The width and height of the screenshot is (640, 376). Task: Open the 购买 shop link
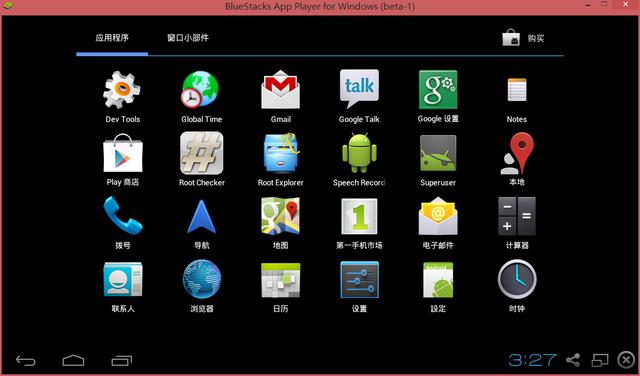coord(523,38)
